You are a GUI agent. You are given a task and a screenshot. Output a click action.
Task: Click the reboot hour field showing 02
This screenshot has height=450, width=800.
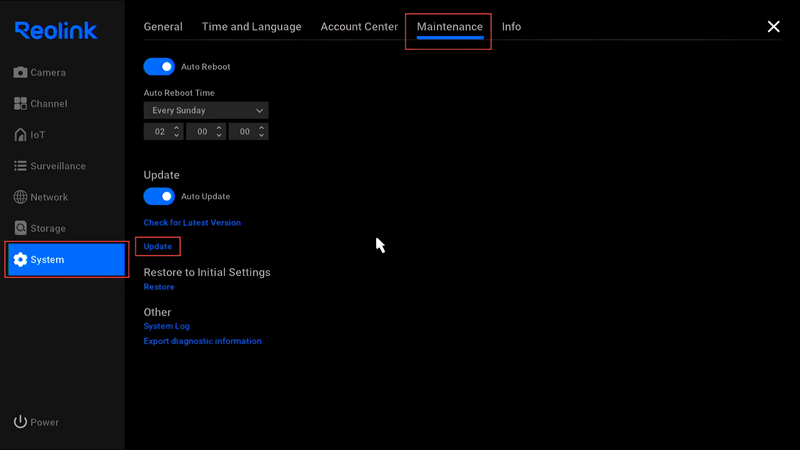[159, 132]
